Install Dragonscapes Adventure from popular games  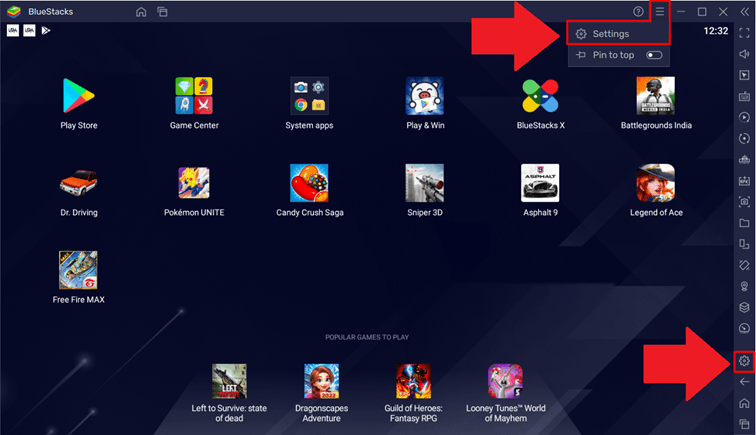(x=322, y=381)
